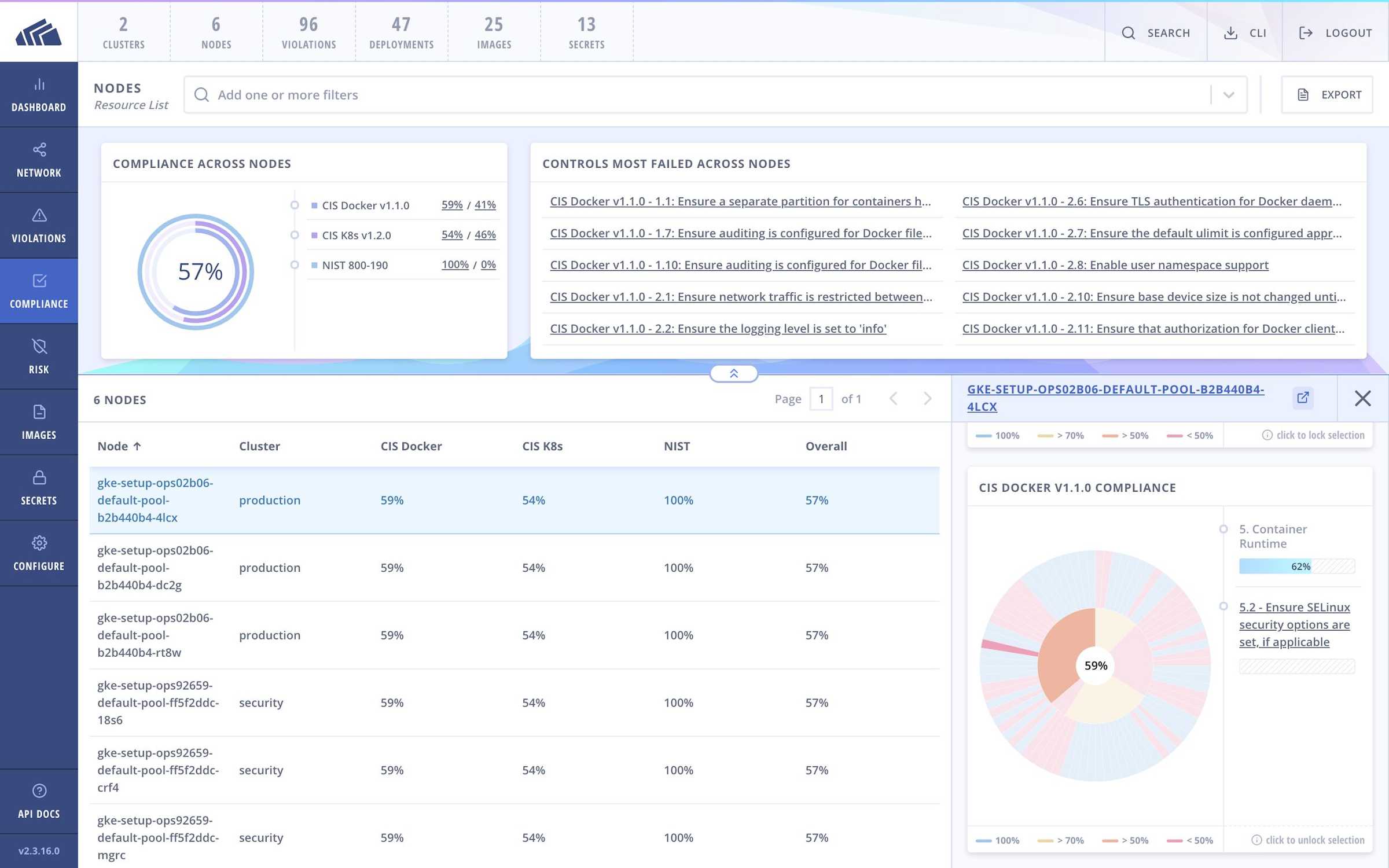Click the 57% compliance gauge chart

click(196, 272)
